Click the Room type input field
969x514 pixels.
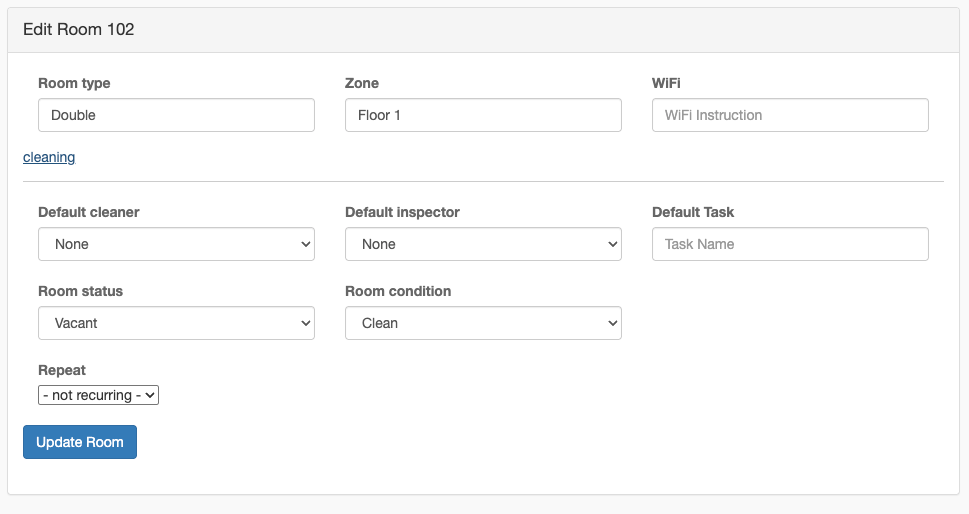(x=176, y=115)
